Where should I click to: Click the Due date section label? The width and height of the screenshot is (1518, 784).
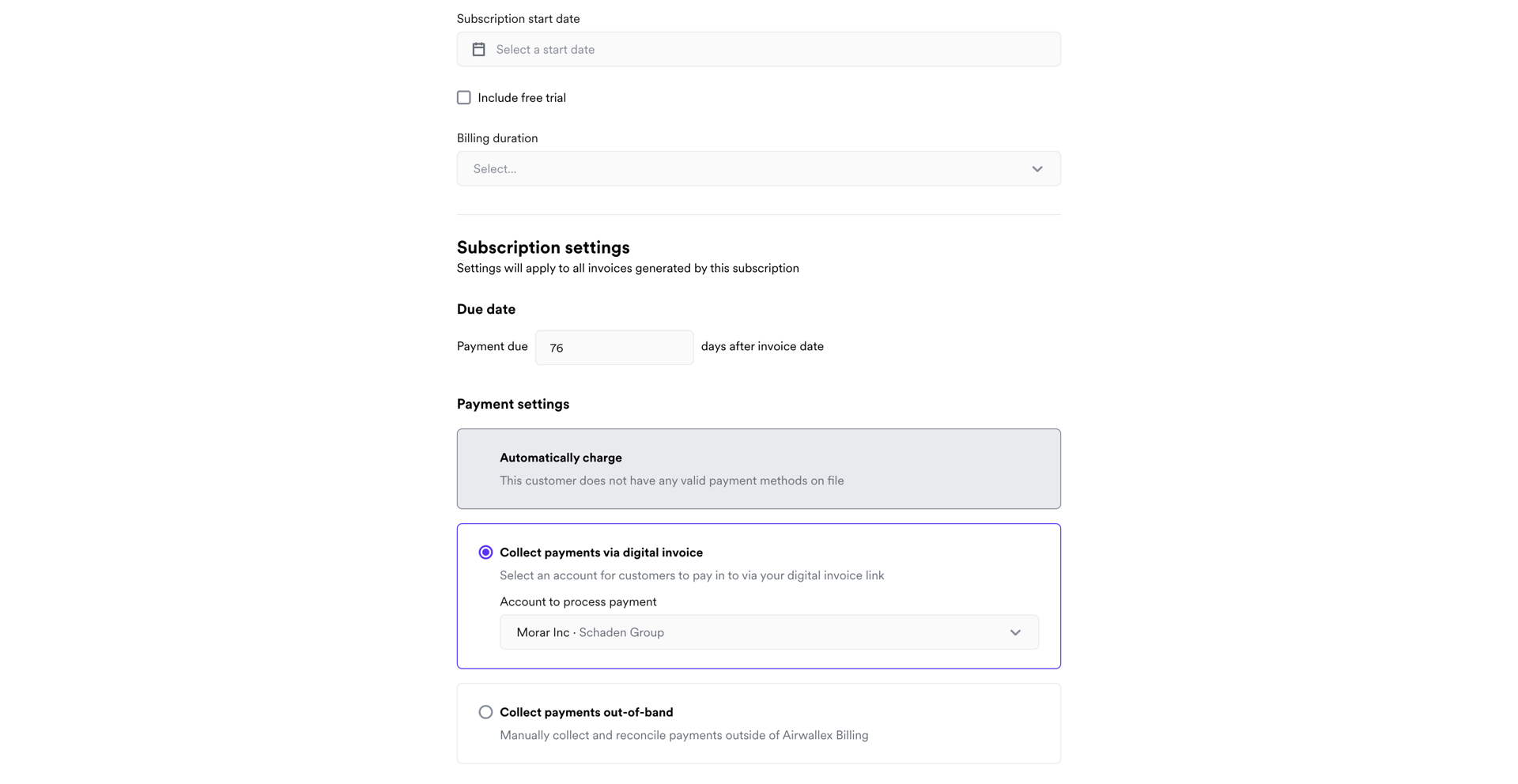coord(485,309)
